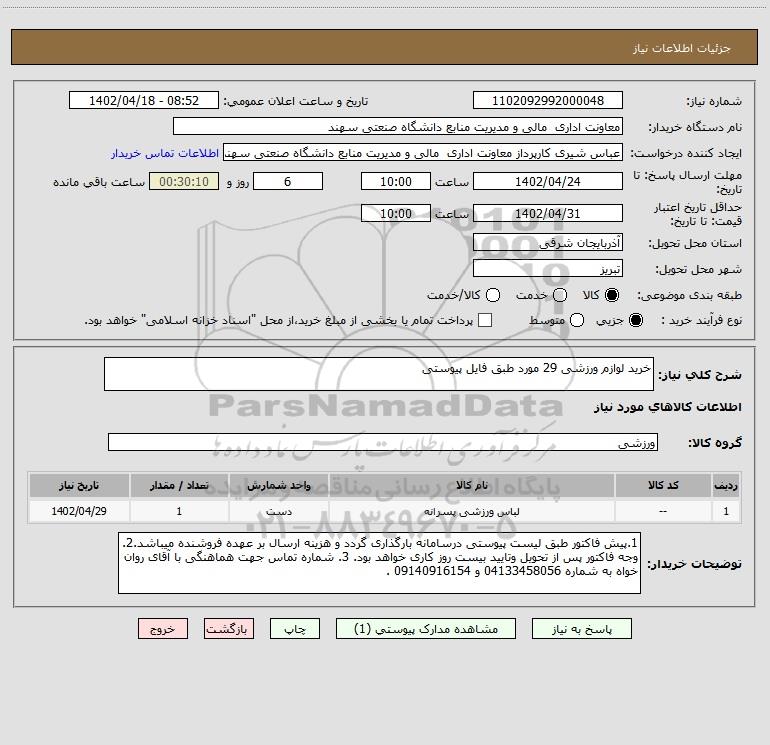Click the نام کالا column header
The height and width of the screenshot is (745, 770).
pyautogui.click(x=471, y=485)
